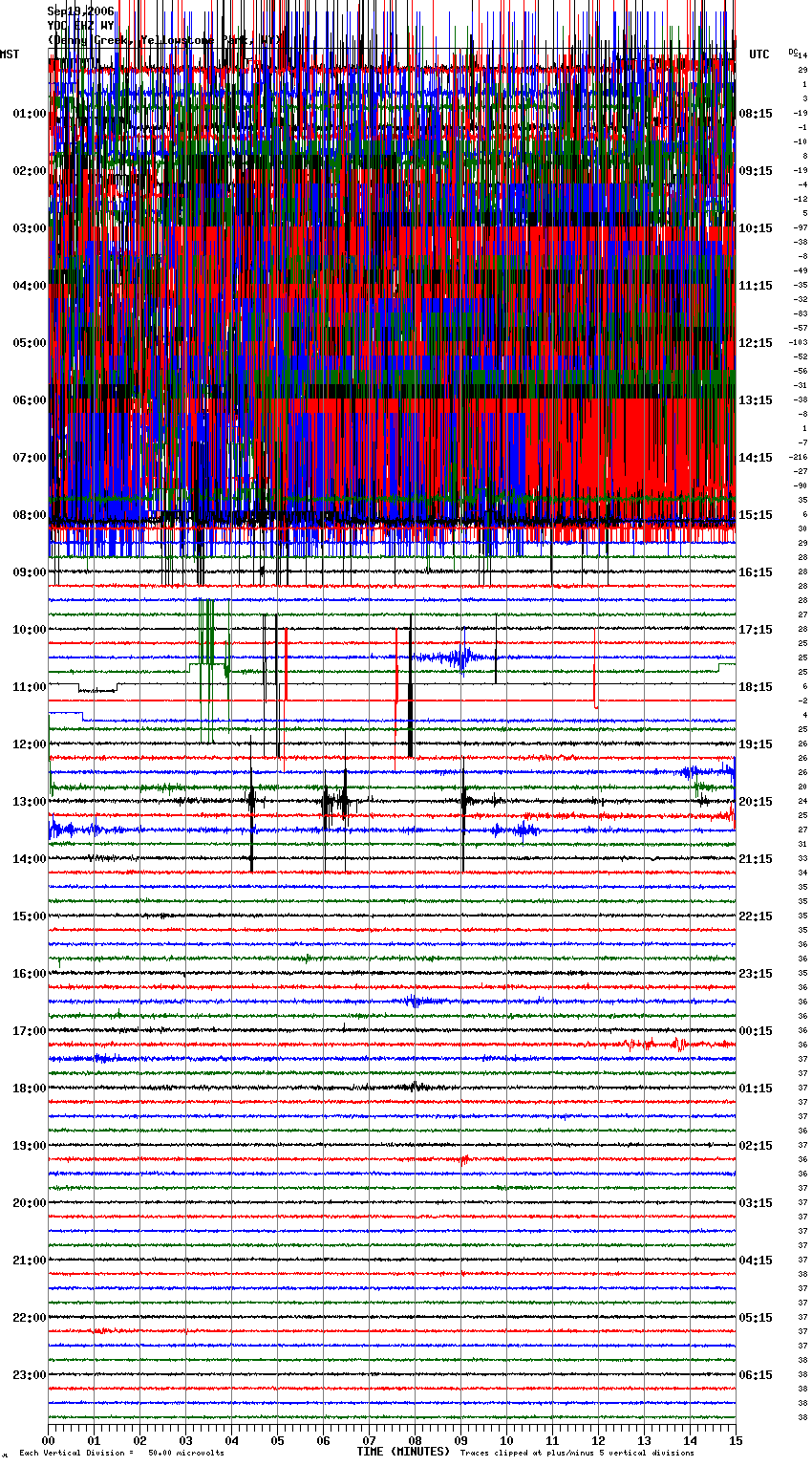Image resolution: width=812 pixels, height=1466 pixels.
Task: Select the 10:00 MST time label
Action: point(30,630)
